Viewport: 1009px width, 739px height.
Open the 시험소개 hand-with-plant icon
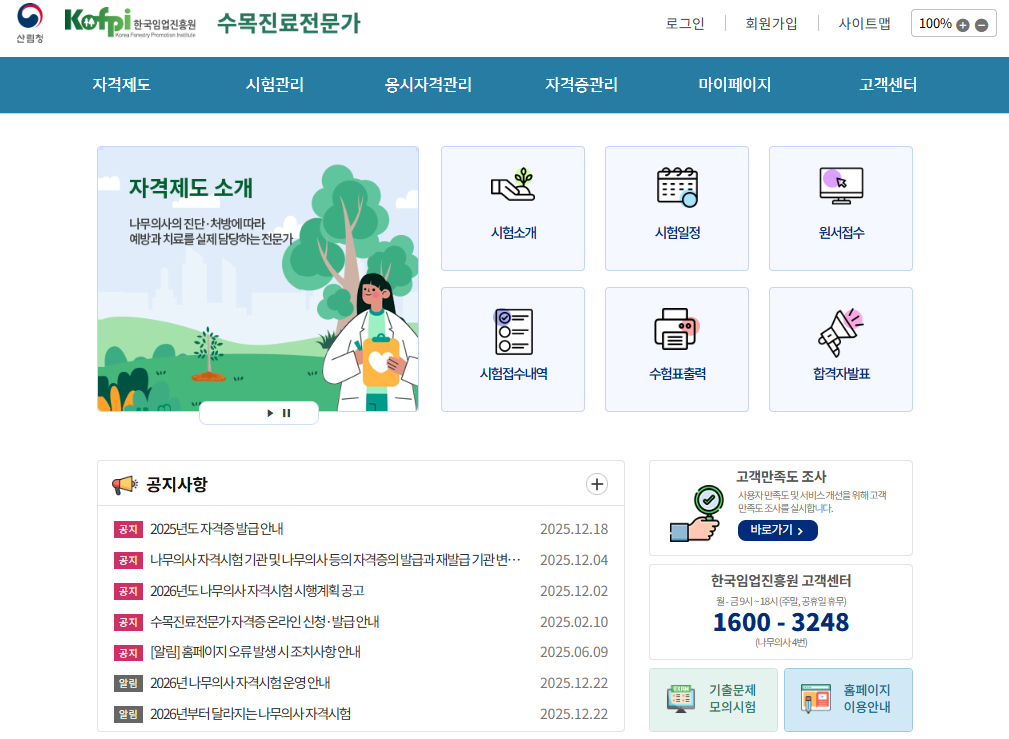[x=513, y=186]
